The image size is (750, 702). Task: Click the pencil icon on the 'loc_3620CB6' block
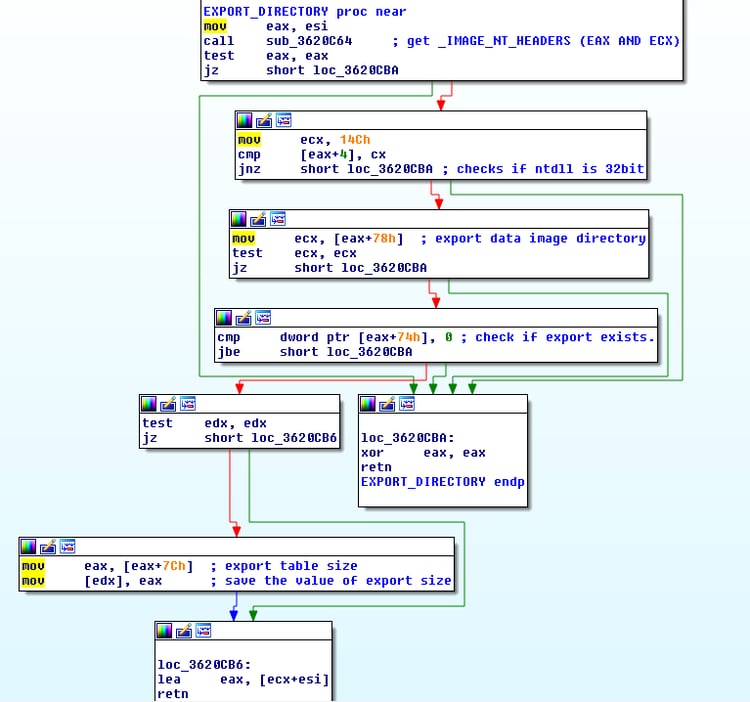click(x=184, y=630)
